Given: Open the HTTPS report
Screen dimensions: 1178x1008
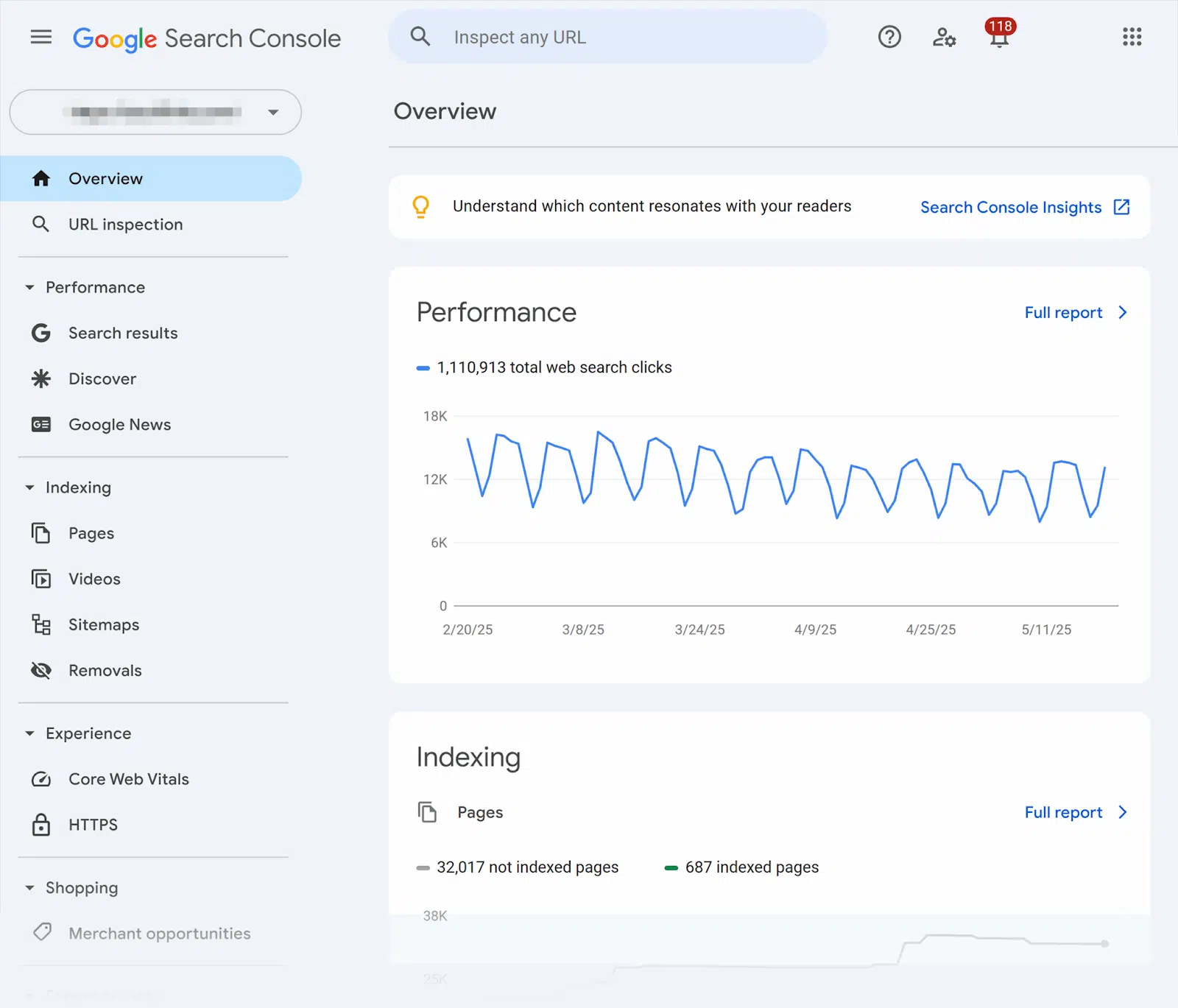Looking at the screenshot, I should 151,825.
